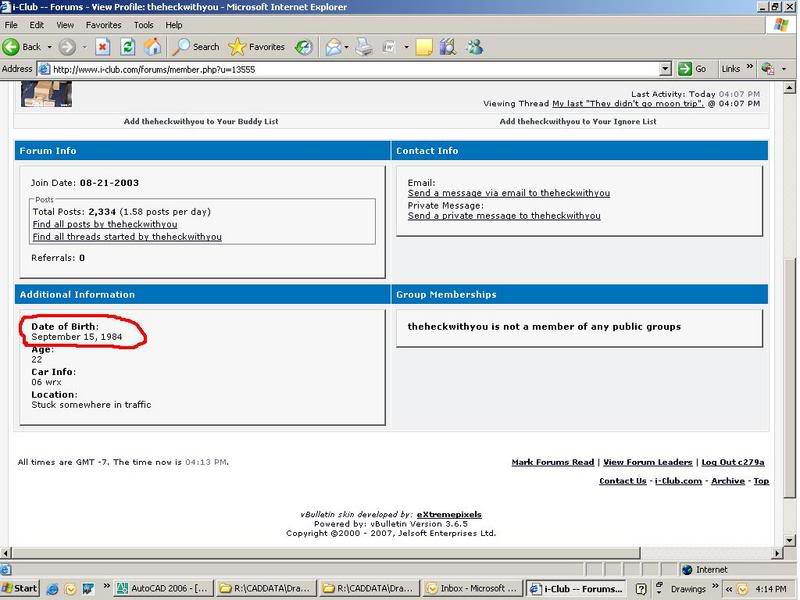Open the Favorites star button

(257, 46)
